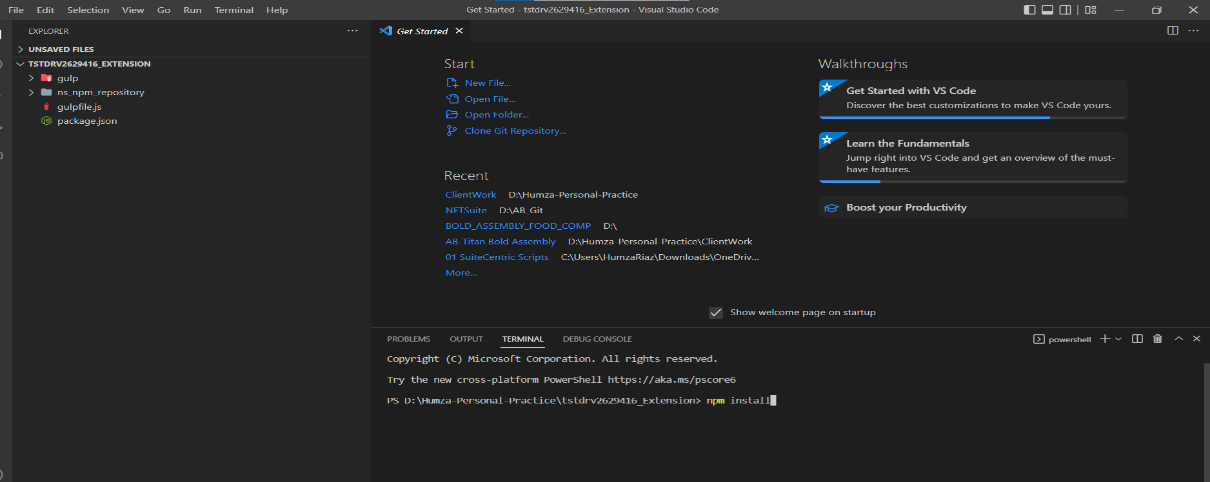Split the terminal pane
This screenshot has width=1210, height=482.
coord(1137,339)
